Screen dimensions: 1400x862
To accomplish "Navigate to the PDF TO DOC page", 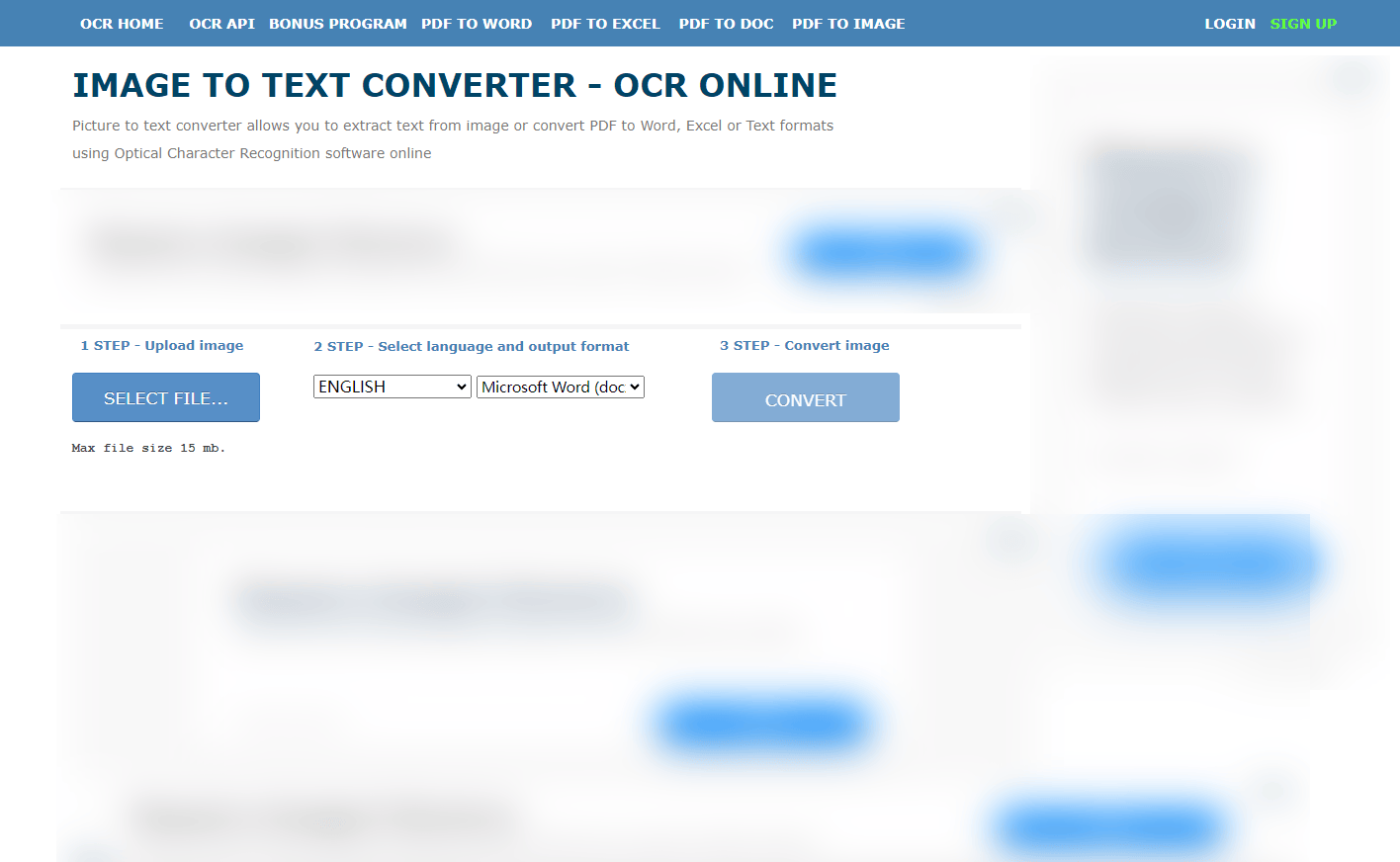I will (x=726, y=24).
